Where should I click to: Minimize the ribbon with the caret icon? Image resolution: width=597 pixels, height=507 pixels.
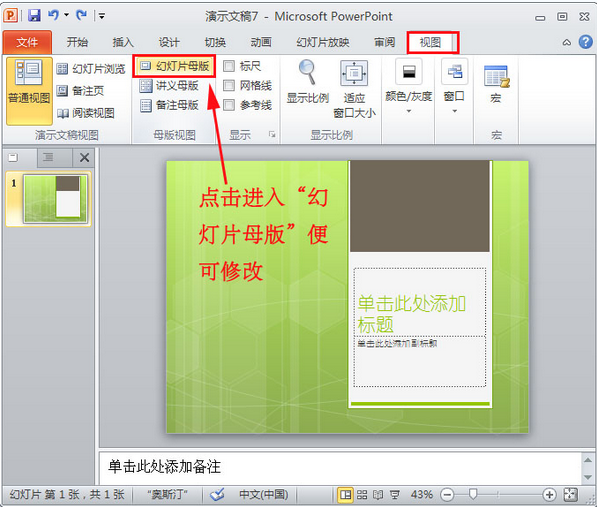pyautogui.click(x=567, y=42)
